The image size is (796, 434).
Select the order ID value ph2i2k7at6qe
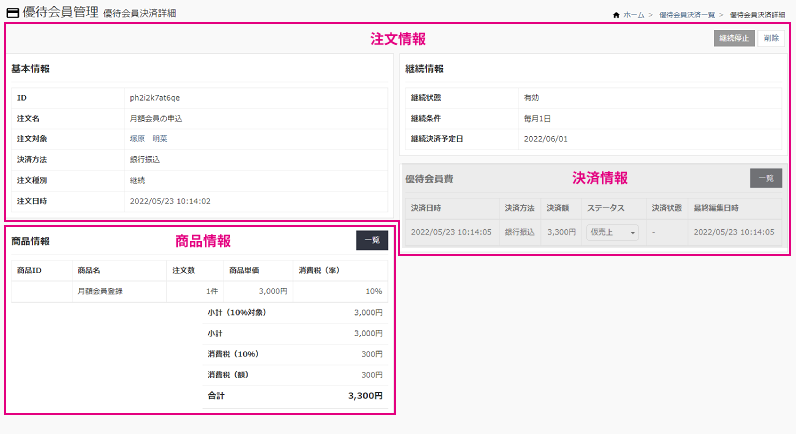pos(155,98)
